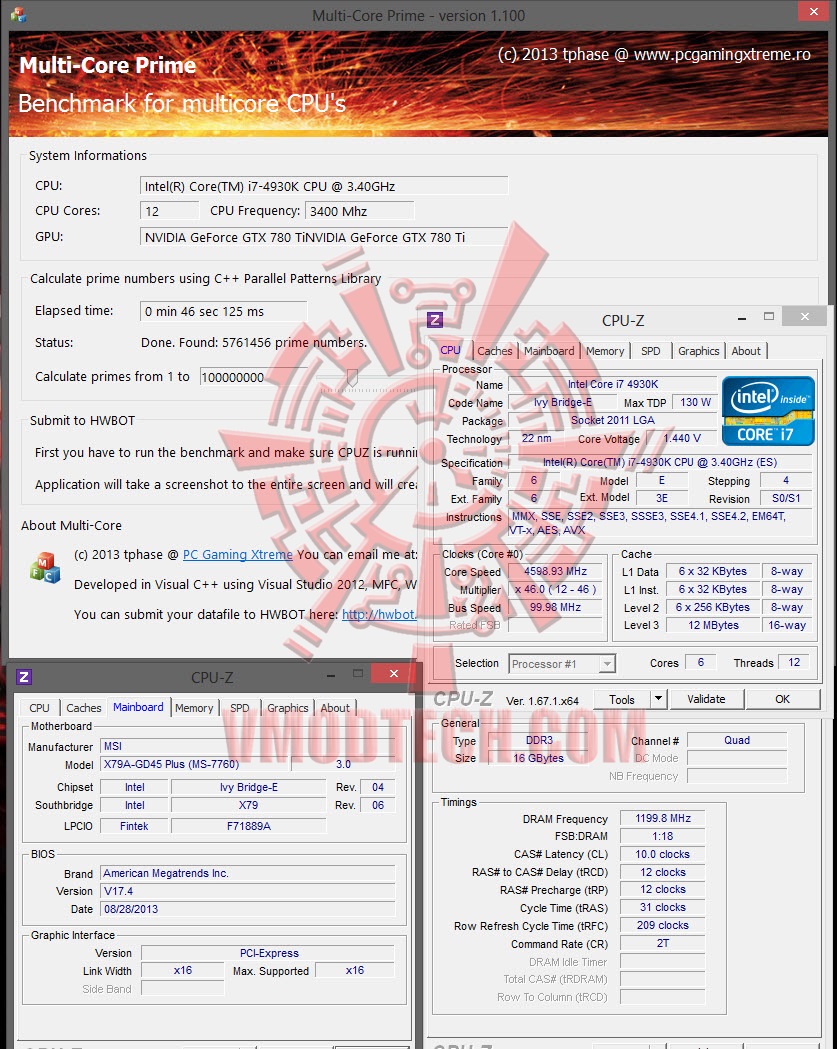Click the colorful MFC cubes icon in About section

(x=45, y=567)
